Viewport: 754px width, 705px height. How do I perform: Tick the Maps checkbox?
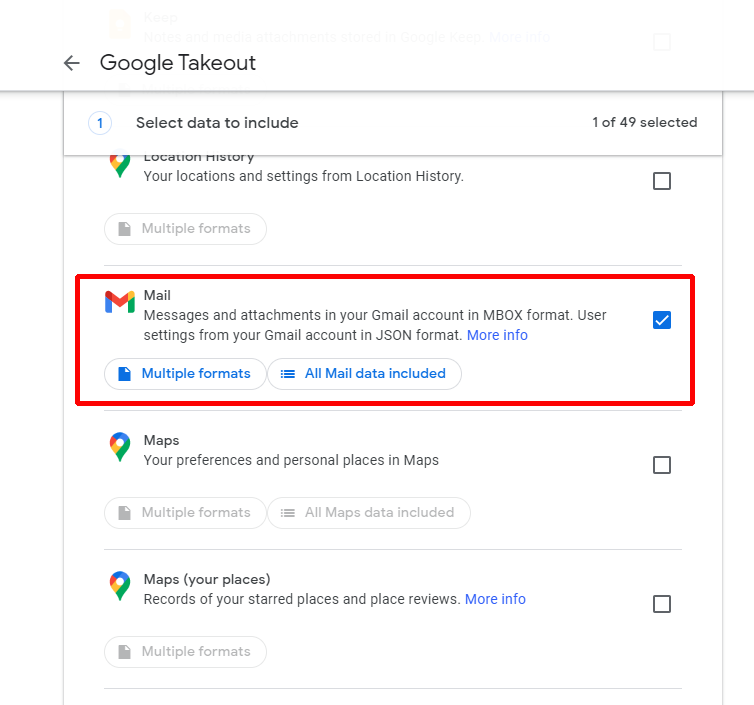coord(661,465)
